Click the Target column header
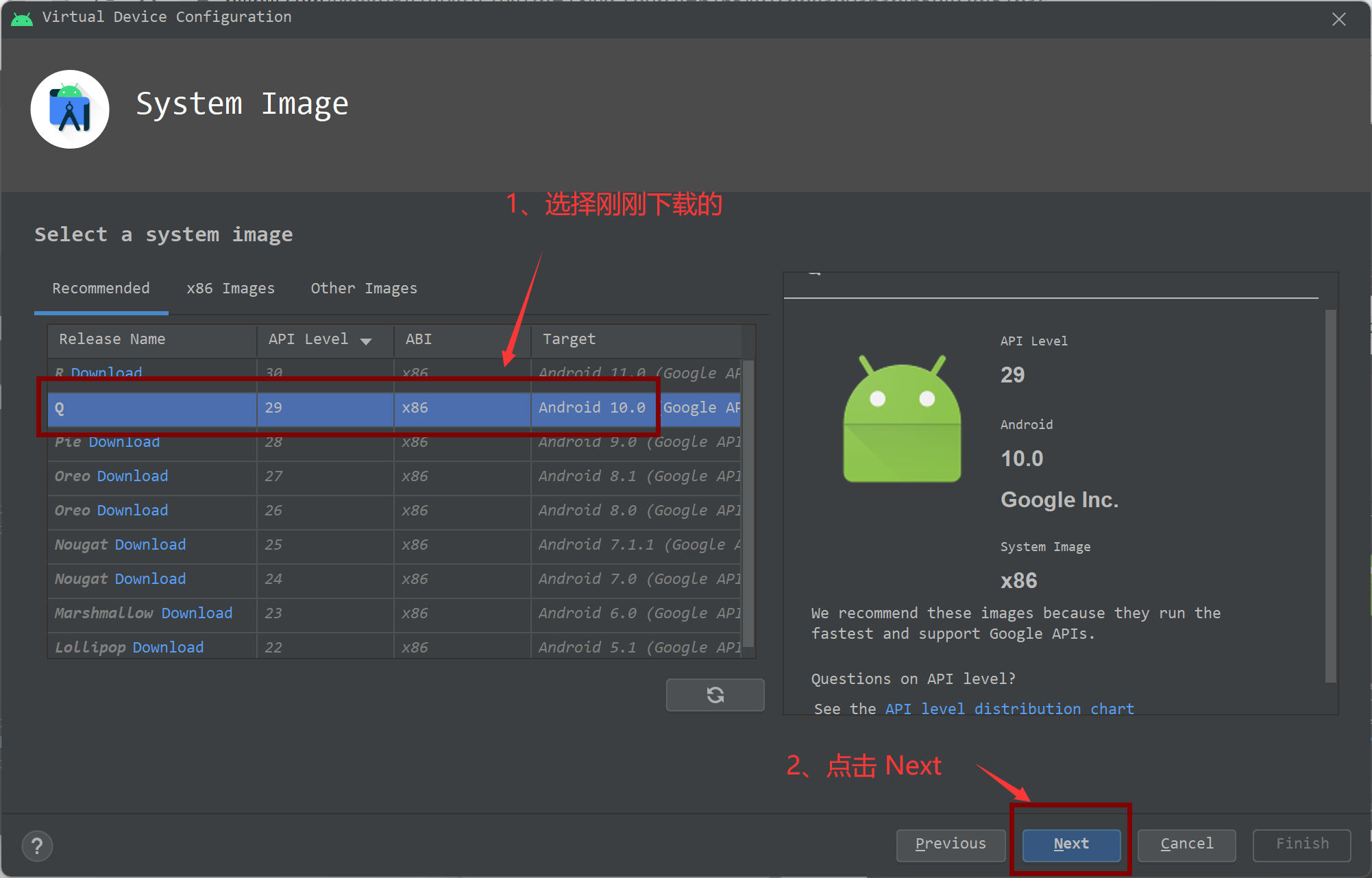 (x=636, y=340)
